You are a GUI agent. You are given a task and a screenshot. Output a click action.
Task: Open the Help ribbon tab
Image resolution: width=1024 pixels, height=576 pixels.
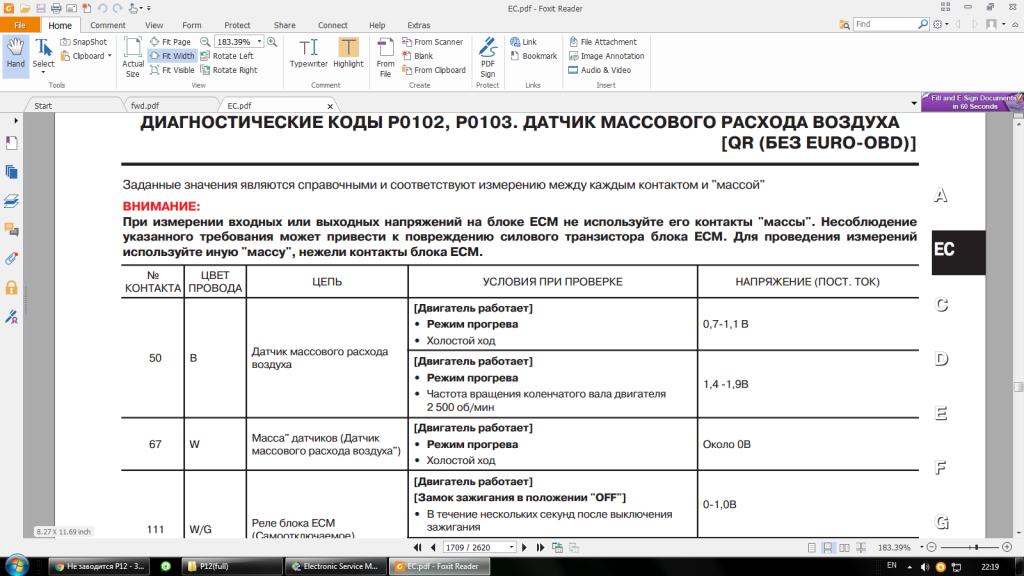click(x=377, y=25)
